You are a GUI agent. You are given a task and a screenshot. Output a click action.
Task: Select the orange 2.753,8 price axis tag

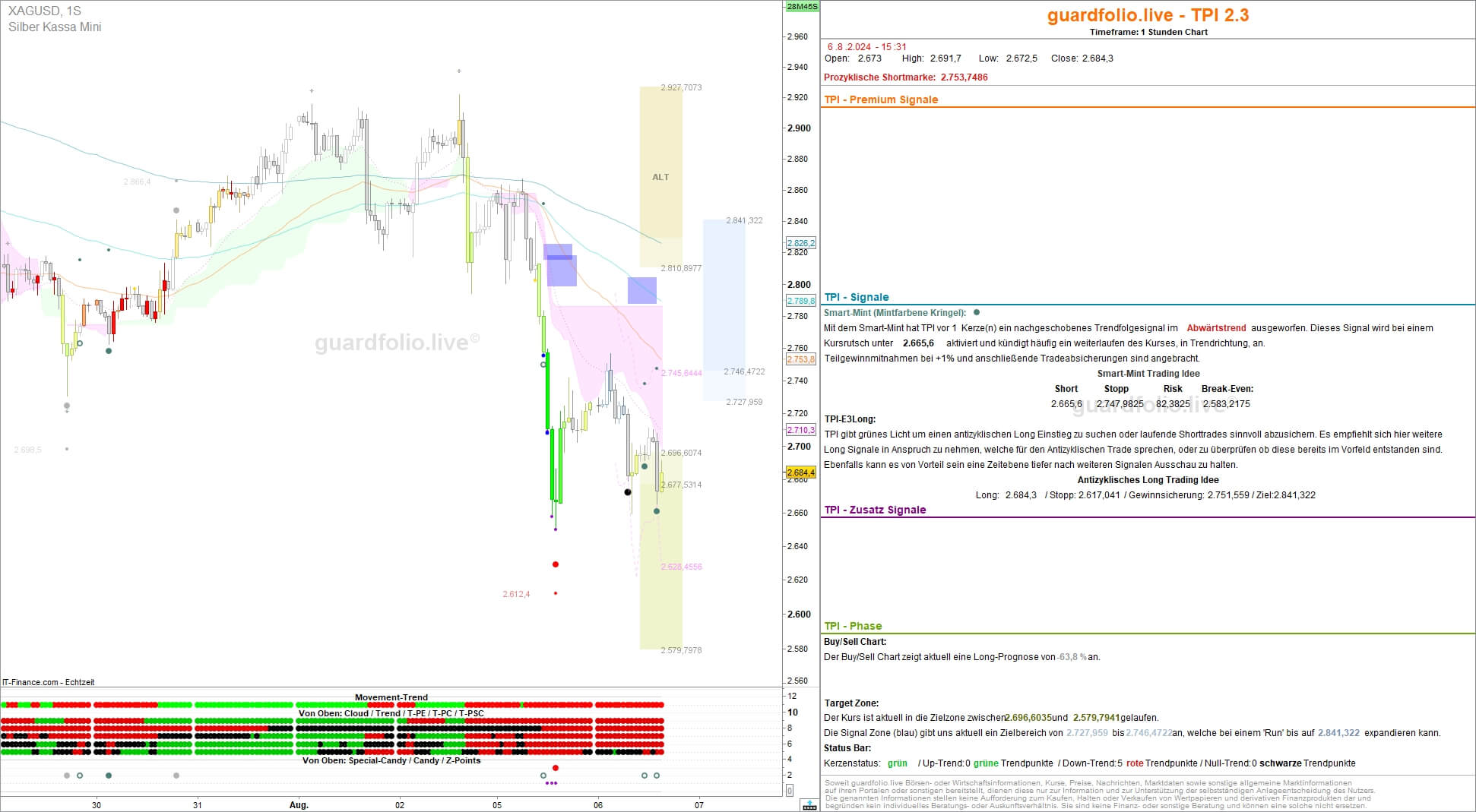pyautogui.click(x=800, y=359)
